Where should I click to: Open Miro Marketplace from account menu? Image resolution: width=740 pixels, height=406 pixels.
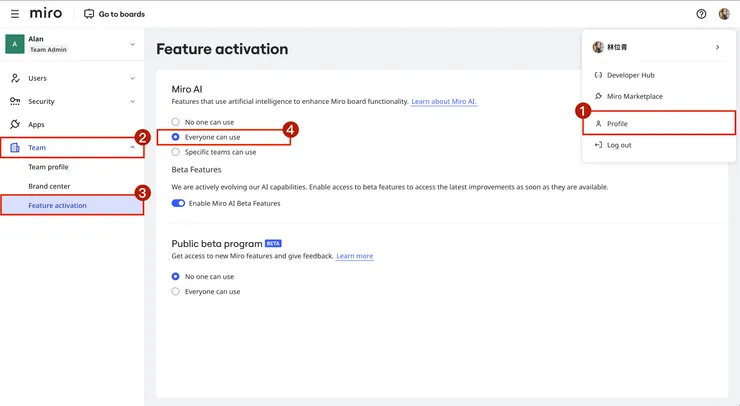[634, 96]
